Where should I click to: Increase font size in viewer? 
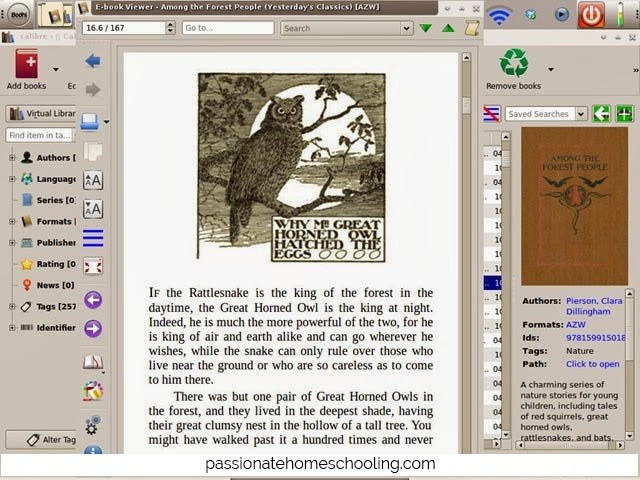(x=93, y=180)
